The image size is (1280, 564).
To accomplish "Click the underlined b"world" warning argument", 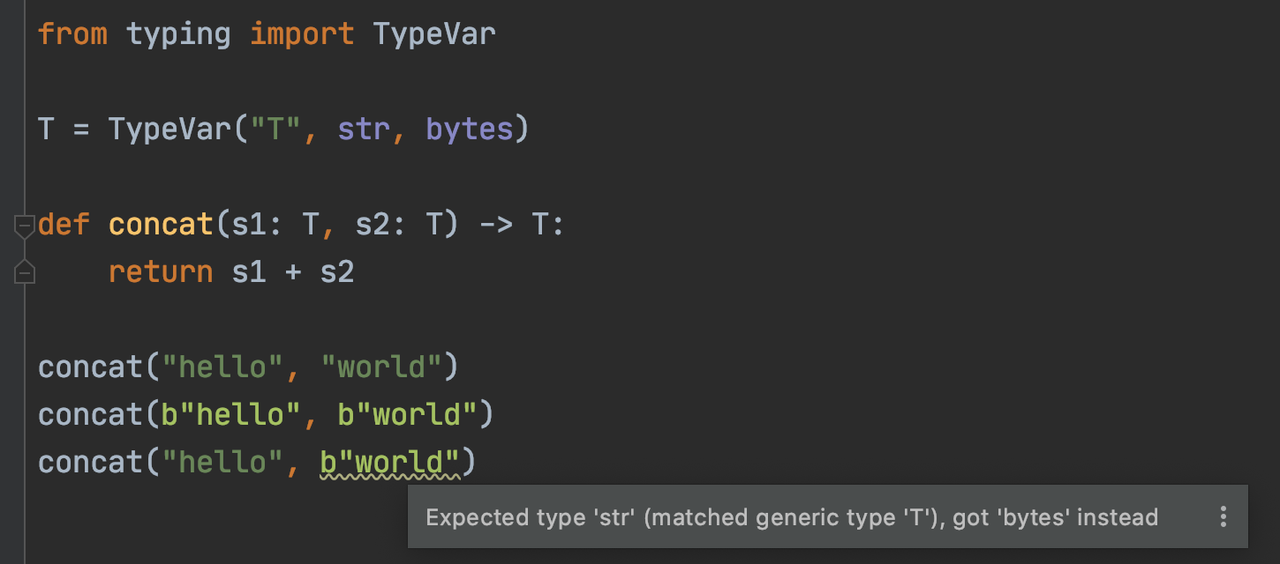I will point(390,462).
